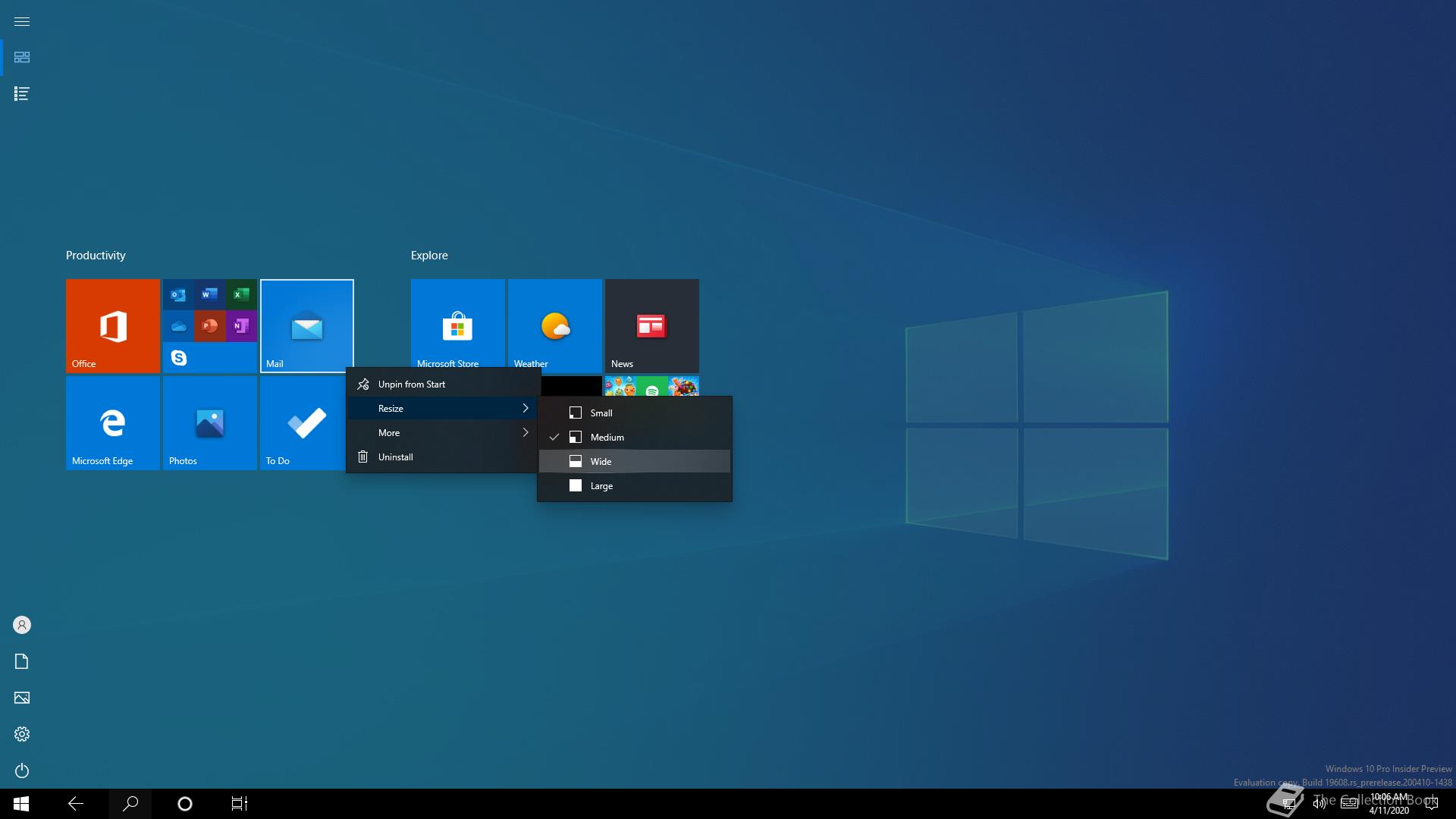1456x819 pixels.
Task: Expand the More submenu arrow
Action: tap(526, 433)
